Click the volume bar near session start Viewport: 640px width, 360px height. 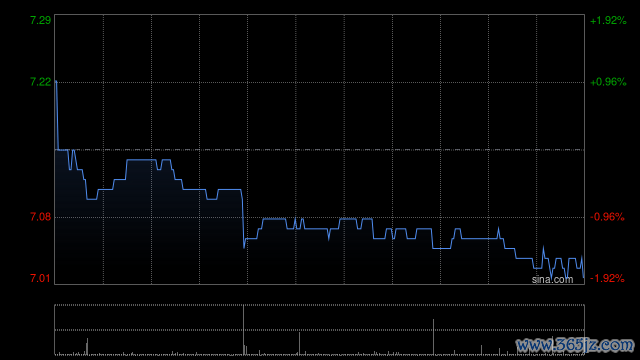tap(87, 347)
